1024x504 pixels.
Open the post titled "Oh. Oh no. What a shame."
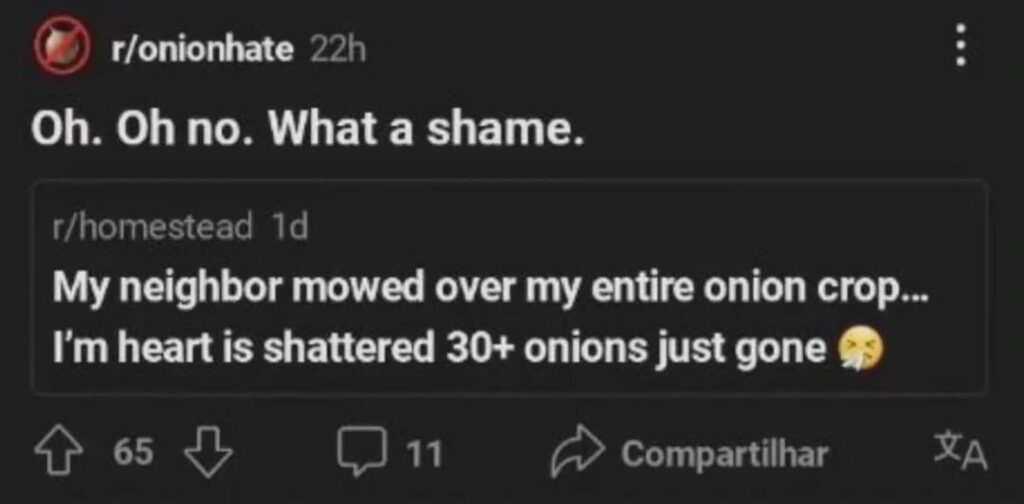pyautogui.click(x=307, y=131)
